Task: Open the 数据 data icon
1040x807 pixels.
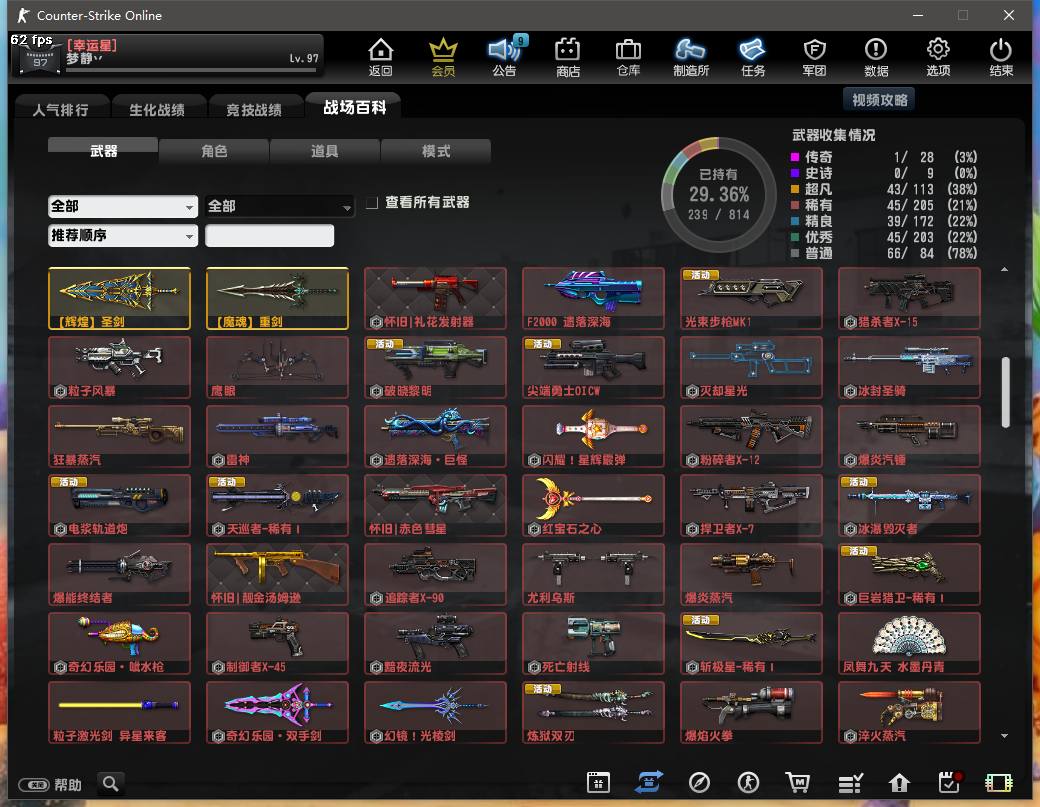Action: (876, 56)
